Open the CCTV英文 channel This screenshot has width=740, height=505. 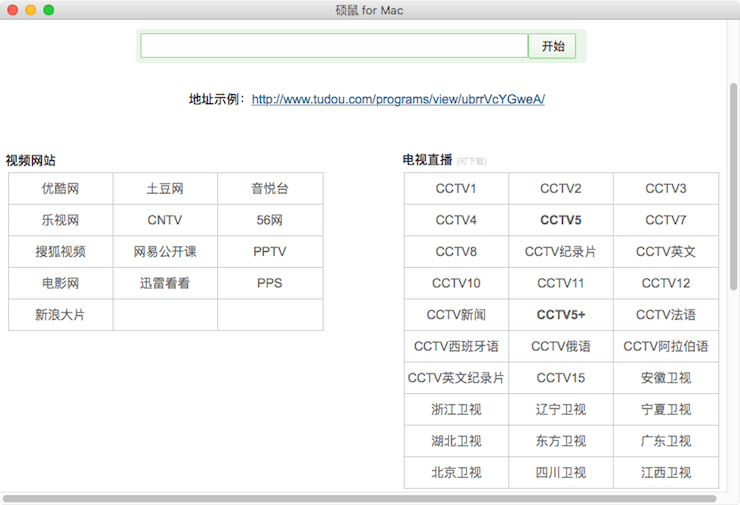[x=665, y=252]
